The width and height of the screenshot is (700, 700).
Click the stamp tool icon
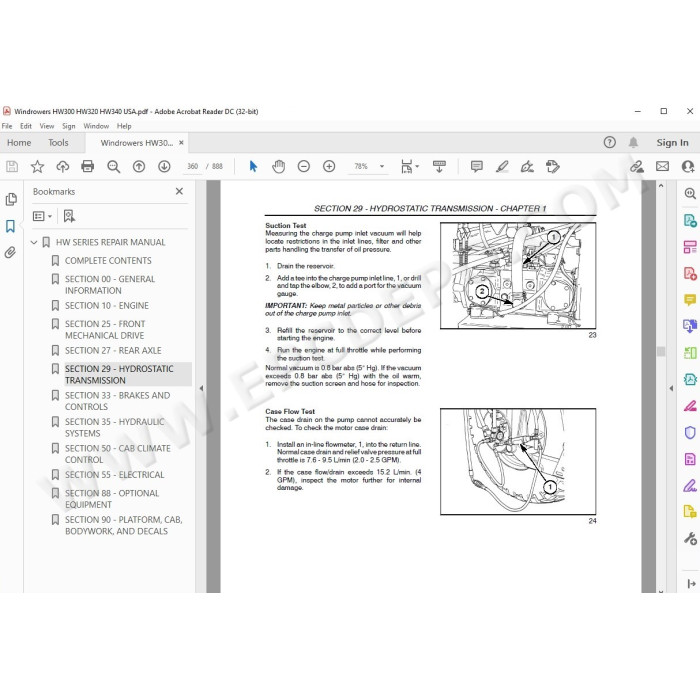553,167
